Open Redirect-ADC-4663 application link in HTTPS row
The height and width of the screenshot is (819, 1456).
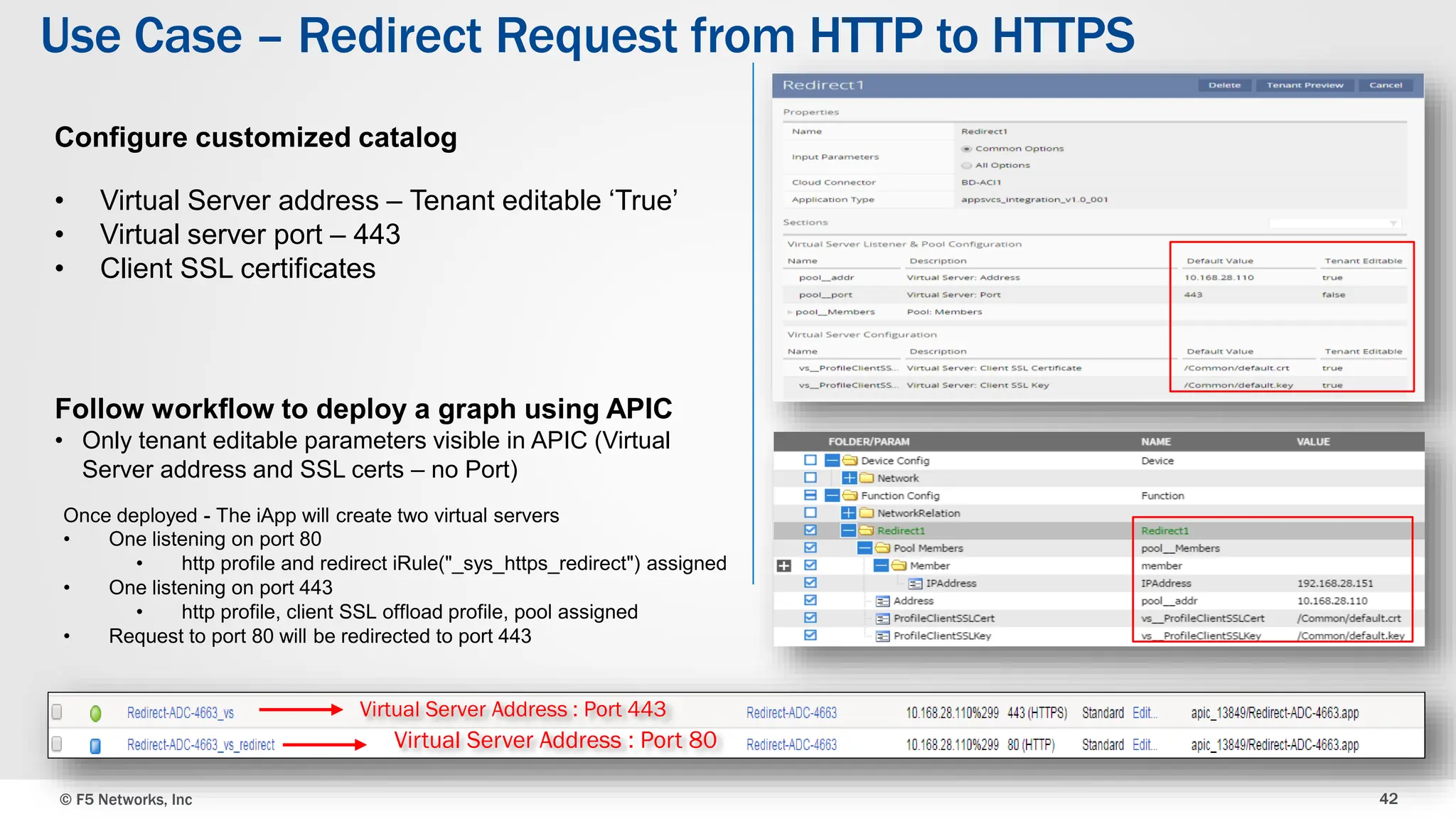[x=791, y=713]
